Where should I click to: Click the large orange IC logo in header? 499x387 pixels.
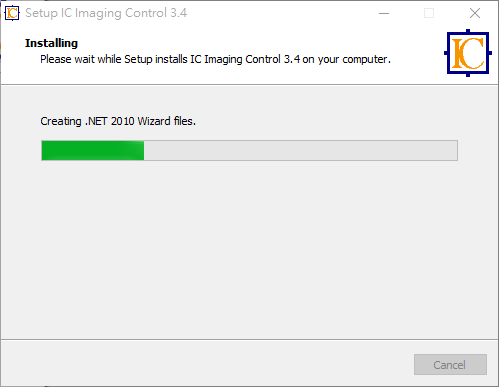tap(468, 53)
